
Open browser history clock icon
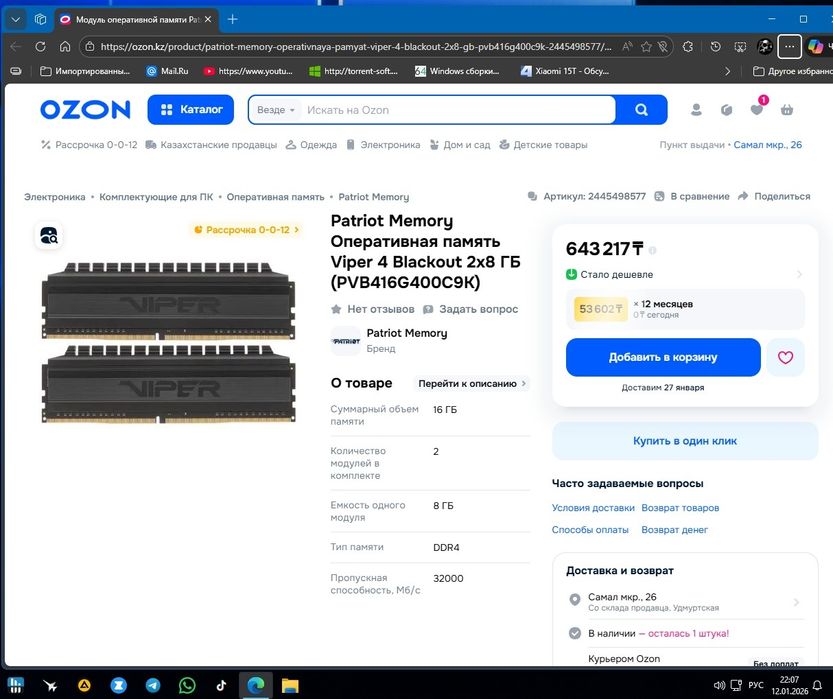pyautogui.click(x=715, y=47)
